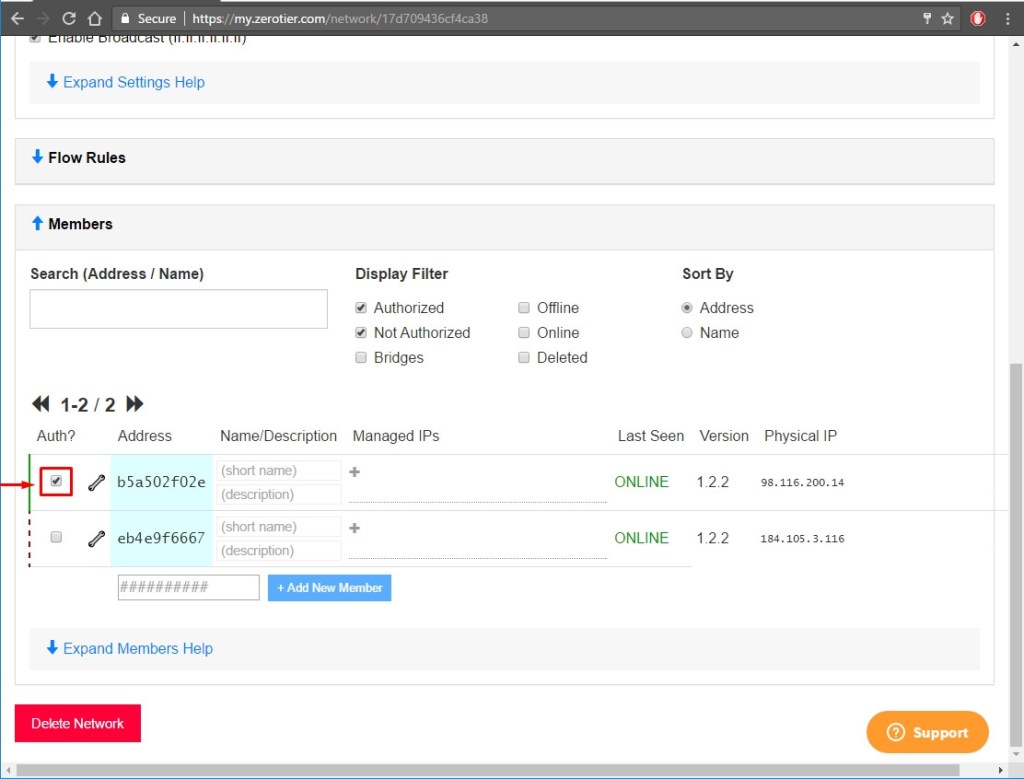Click the Delete Network button
Image resolution: width=1024 pixels, height=779 pixels.
click(x=77, y=722)
